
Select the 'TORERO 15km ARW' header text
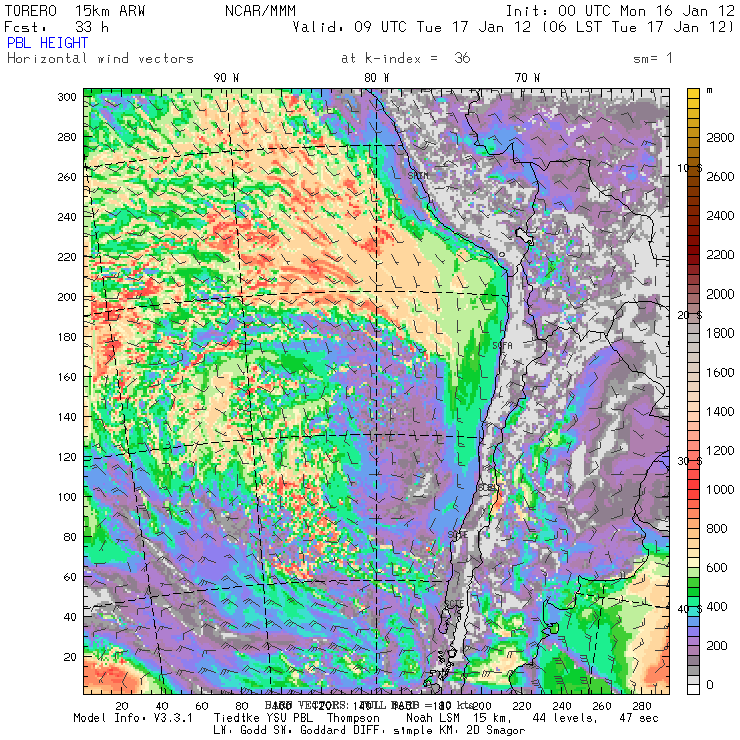pyautogui.click(x=75, y=11)
